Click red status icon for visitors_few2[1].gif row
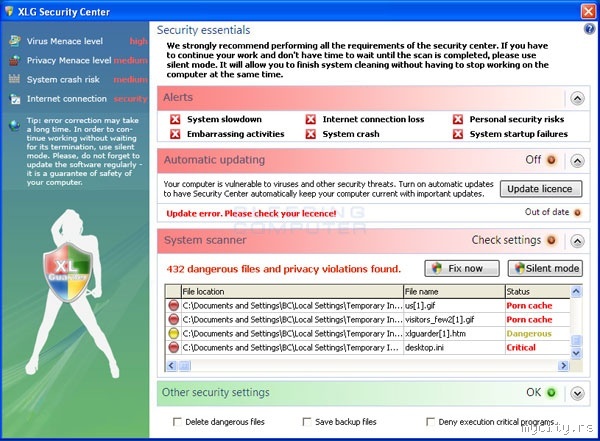This screenshot has width=600, height=441. 173,319
